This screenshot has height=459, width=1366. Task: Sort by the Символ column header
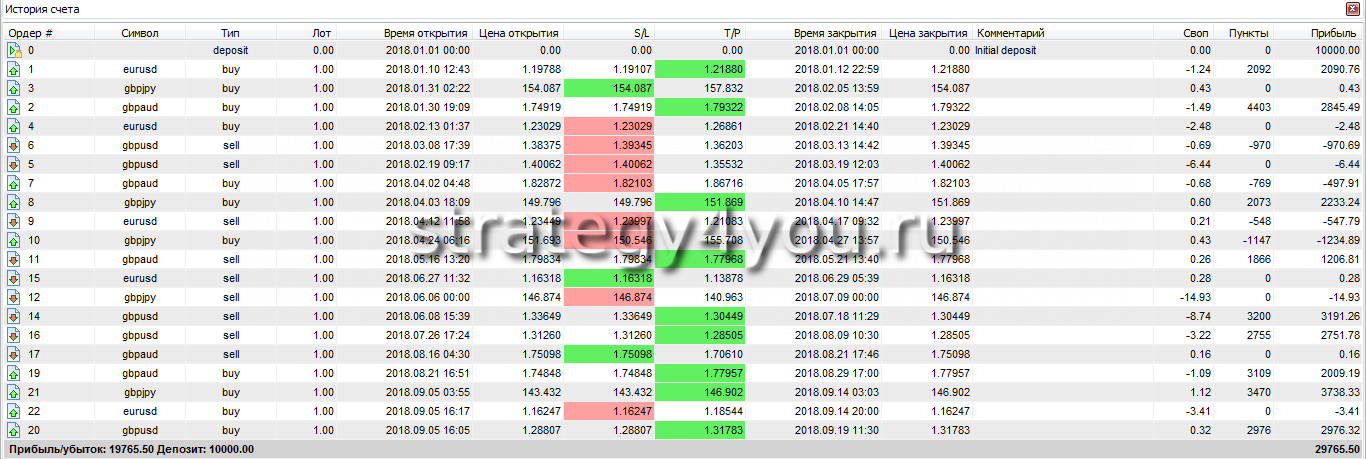140,32
